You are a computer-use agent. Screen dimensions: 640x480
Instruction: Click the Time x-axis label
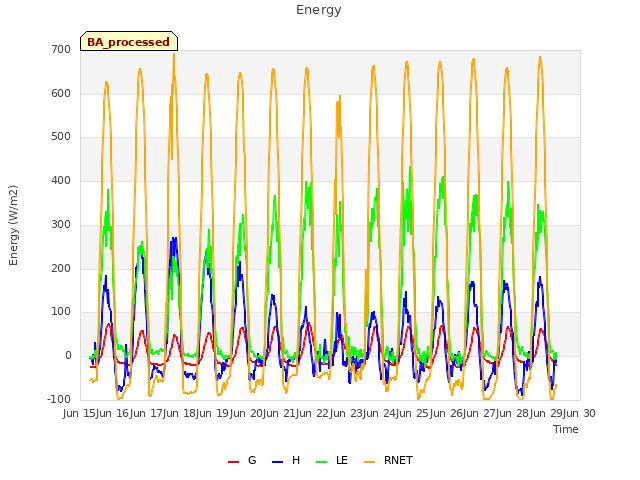point(566,429)
